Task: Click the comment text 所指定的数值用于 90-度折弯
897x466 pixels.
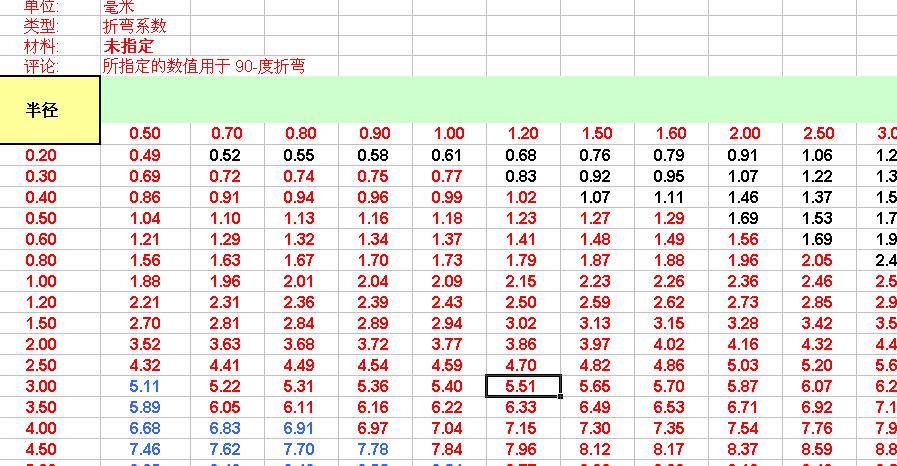Action: (x=204, y=66)
